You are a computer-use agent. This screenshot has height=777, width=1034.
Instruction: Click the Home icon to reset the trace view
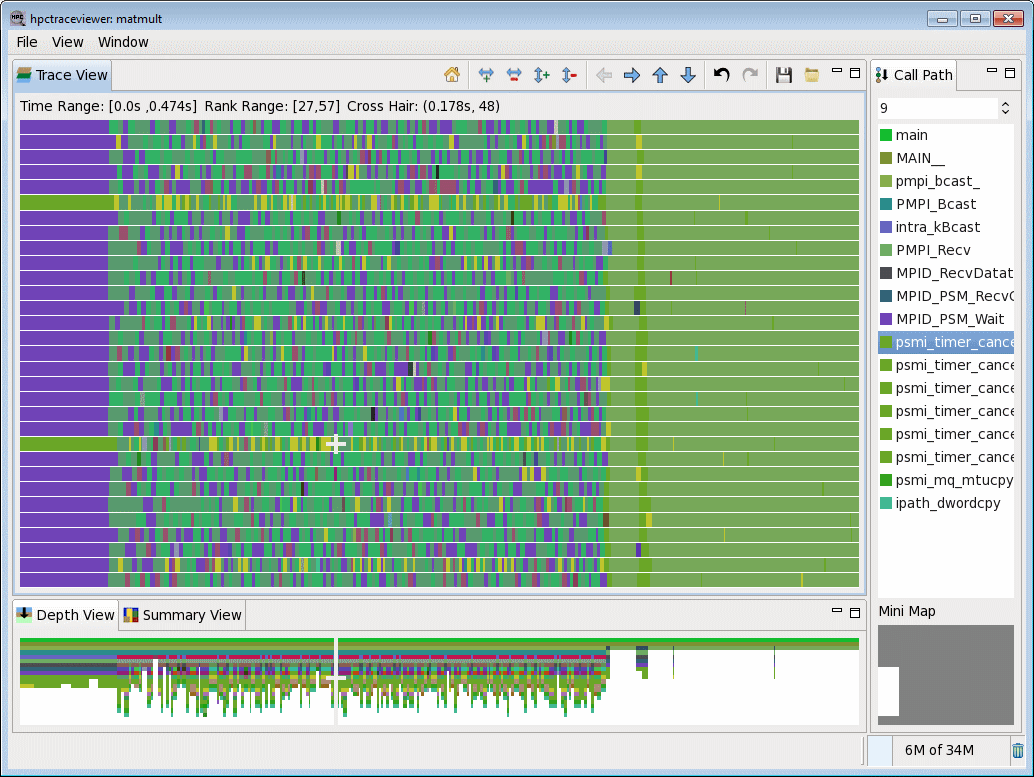[x=451, y=75]
